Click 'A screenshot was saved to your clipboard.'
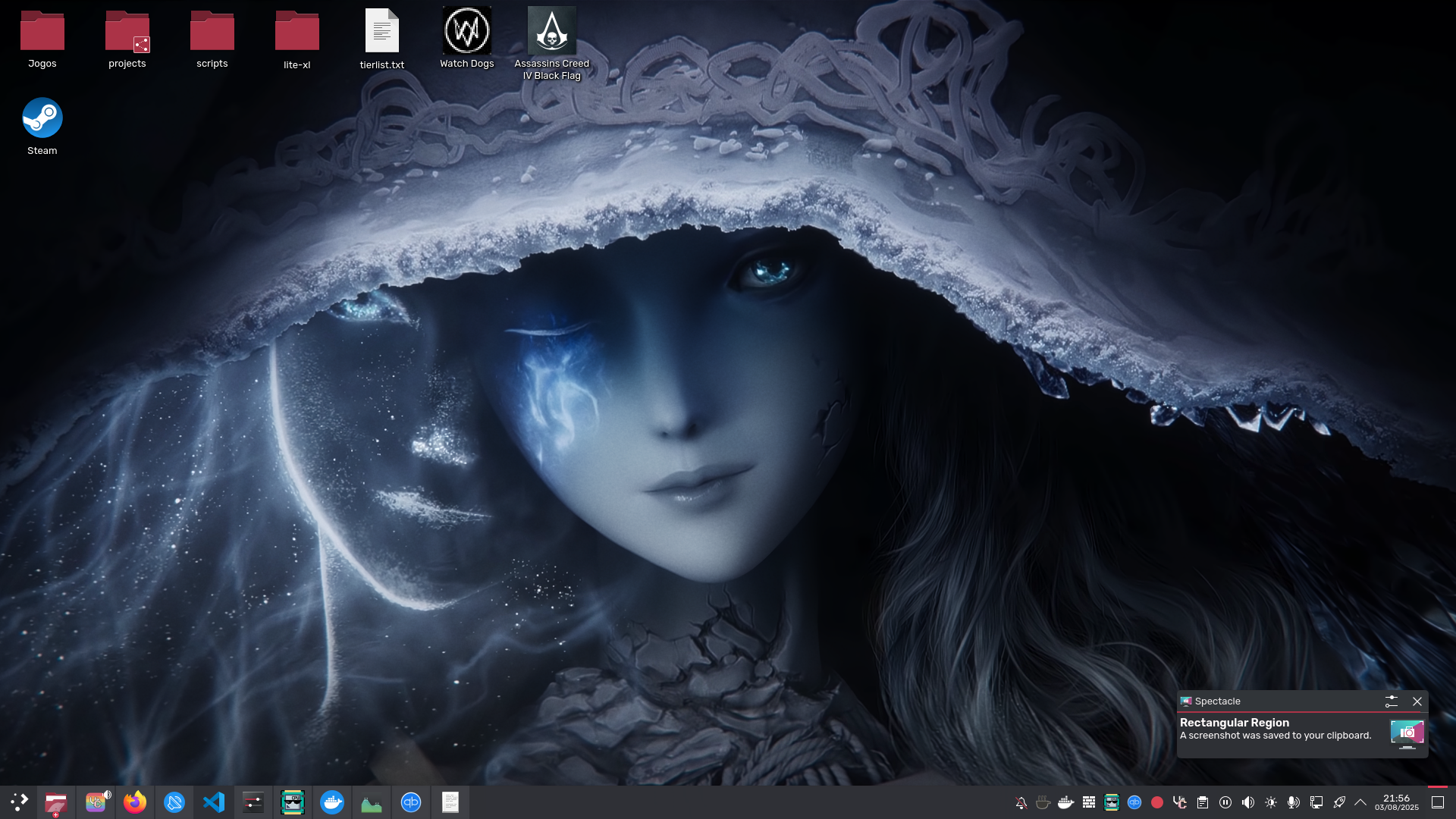Image resolution: width=1456 pixels, height=819 pixels. point(1276,736)
